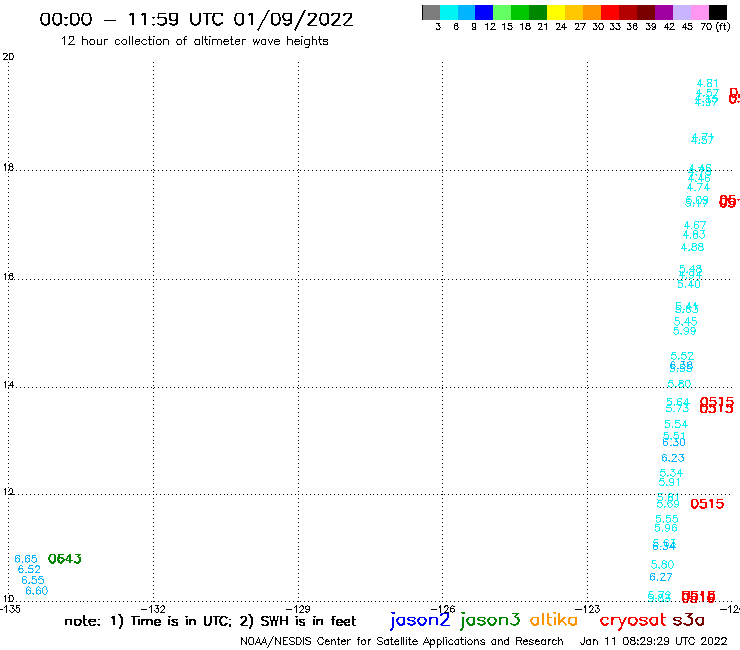Click the cyan swatch in the wave height scale
Image resolution: width=740 pixels, height=650 pixels.
click(x=449, y=12)
